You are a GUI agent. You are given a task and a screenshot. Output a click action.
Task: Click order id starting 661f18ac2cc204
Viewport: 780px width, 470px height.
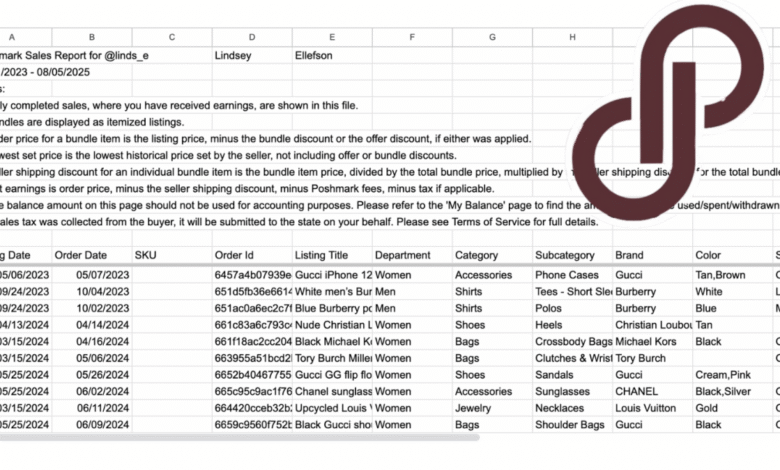click(252, 342)
